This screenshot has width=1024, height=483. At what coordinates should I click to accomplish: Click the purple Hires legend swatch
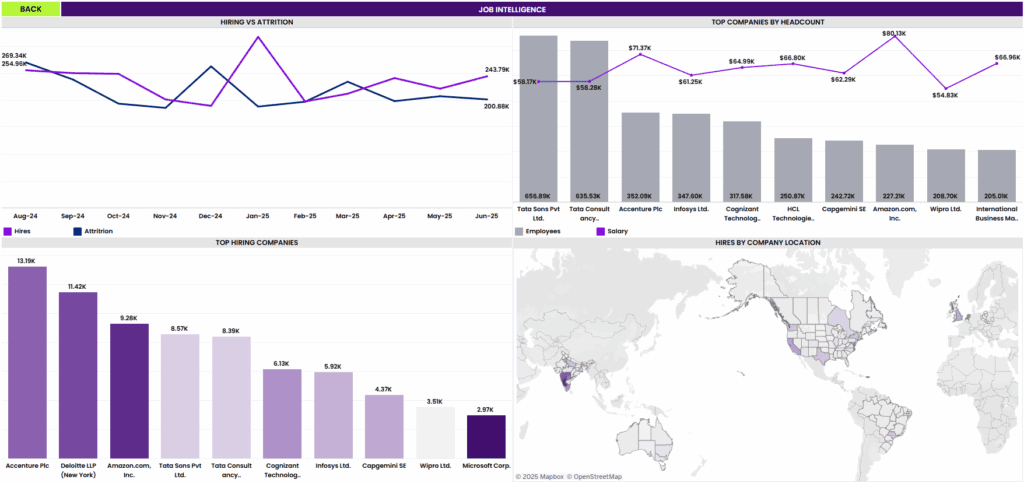pyautogui.click(x=8, y=231)
